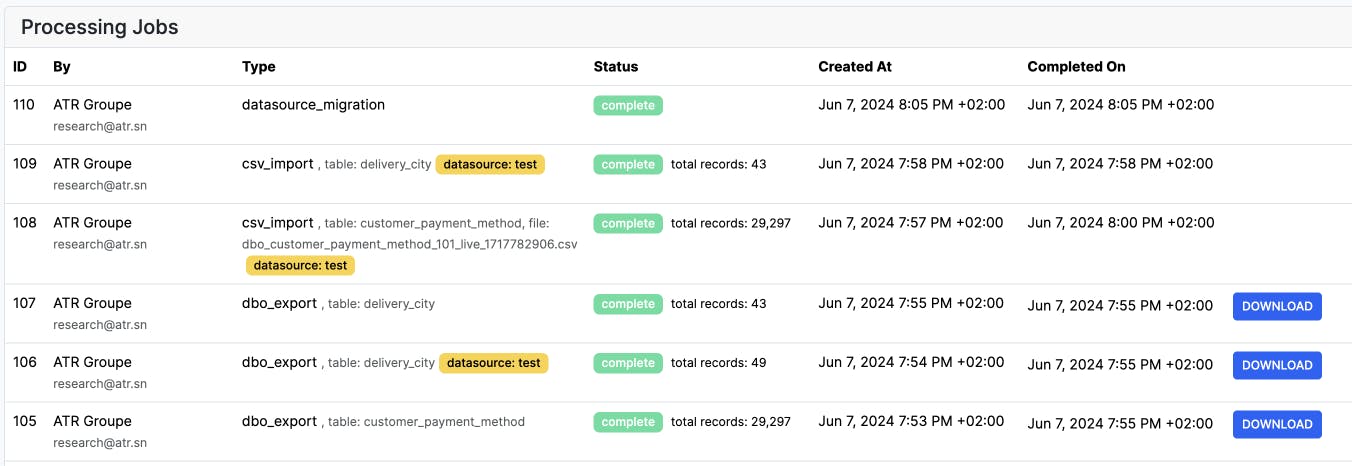
Task: Click the complete badge for job 108
Action: (628, 223)
